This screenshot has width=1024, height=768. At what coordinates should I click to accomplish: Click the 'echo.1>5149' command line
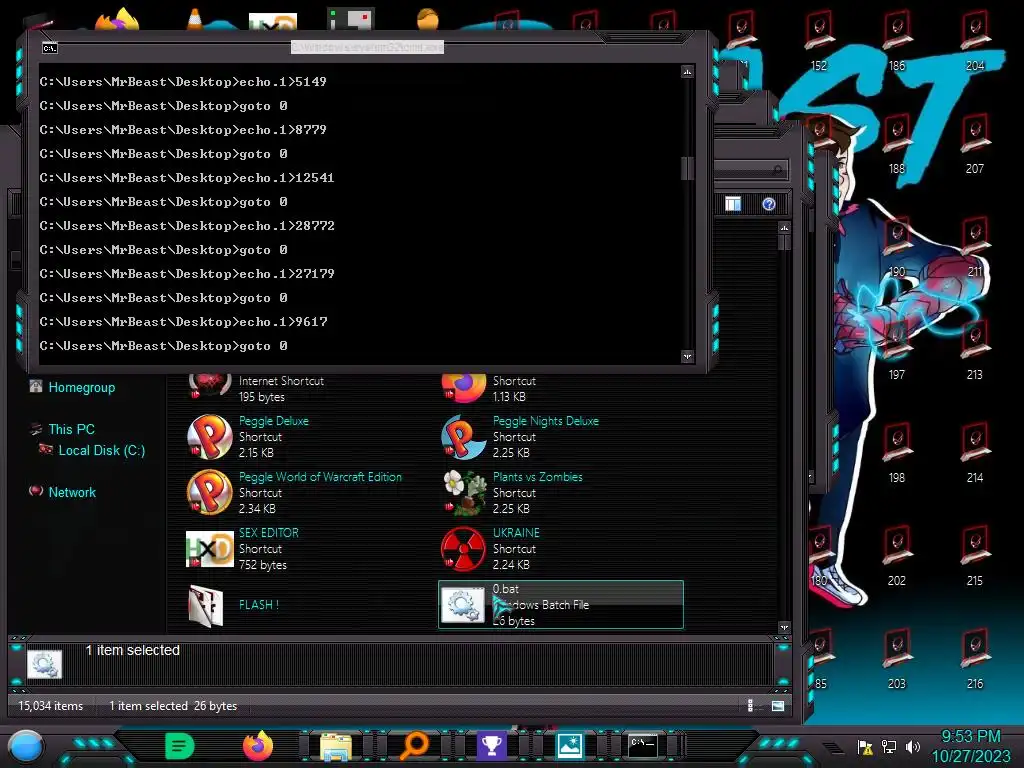pyautogui.click(x=183, y=82)
